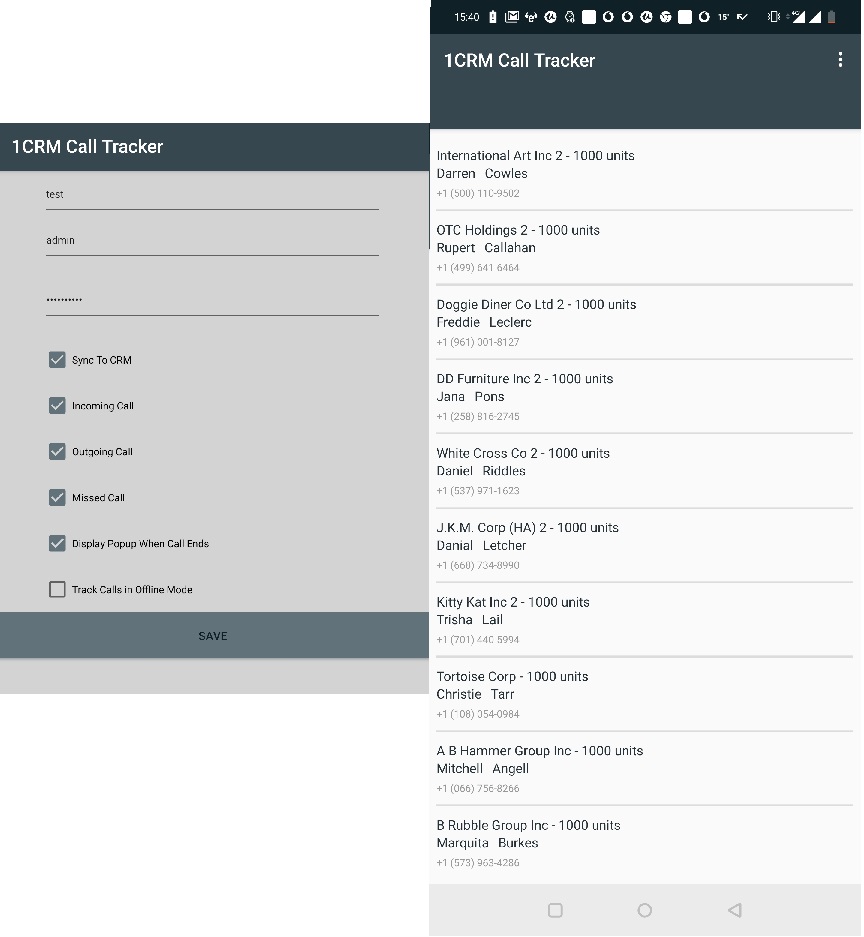Click the phone number under Freddie Leclerc
864x937 pixels.
point(477,342)
